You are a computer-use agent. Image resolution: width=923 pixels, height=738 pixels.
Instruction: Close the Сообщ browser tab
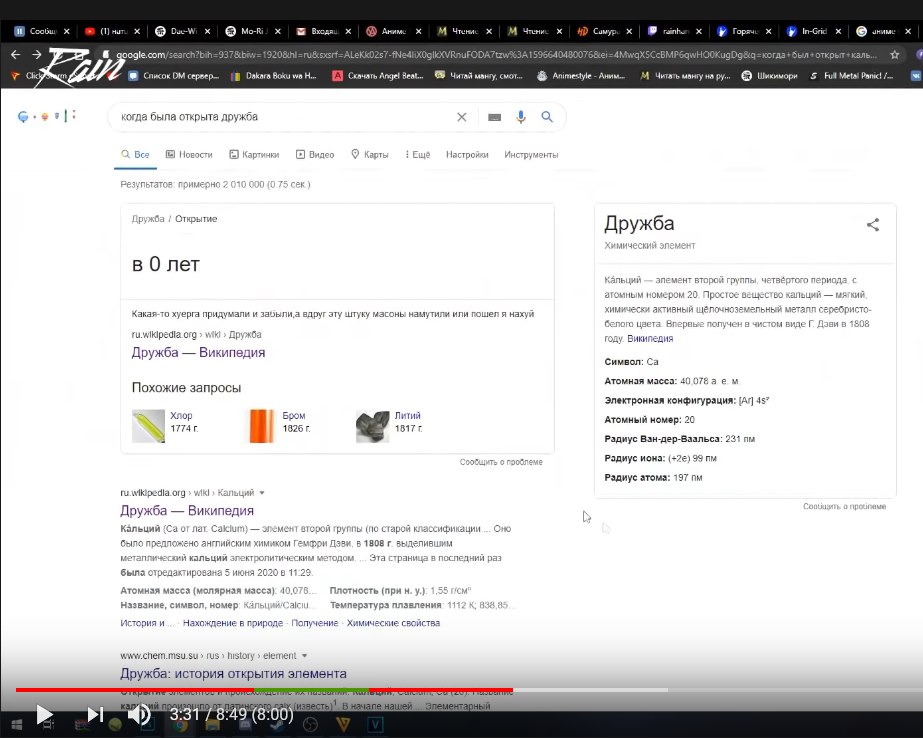pyautogui.click(x=67, y=31)
